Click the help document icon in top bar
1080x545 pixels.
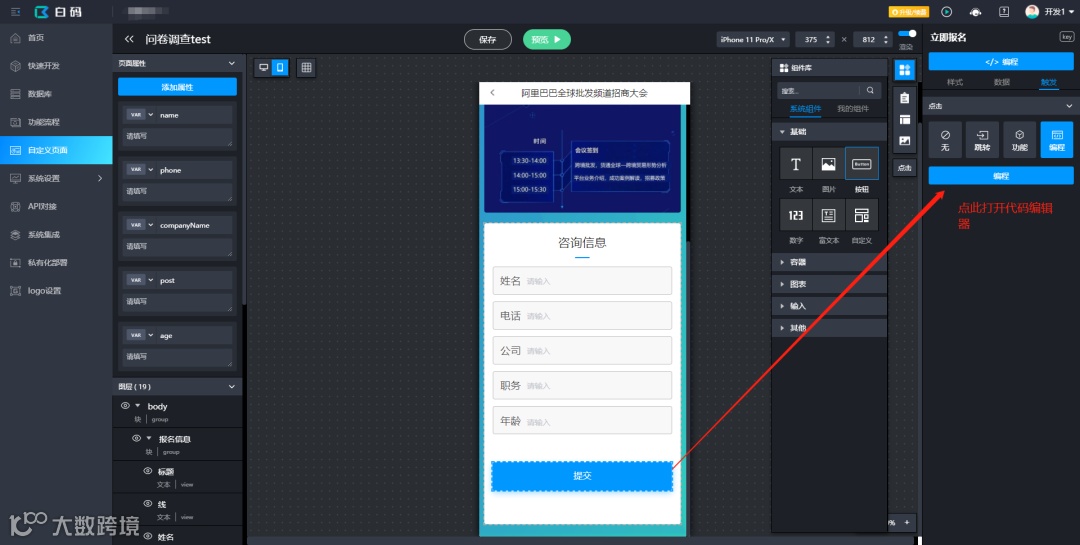[1004, 12]
